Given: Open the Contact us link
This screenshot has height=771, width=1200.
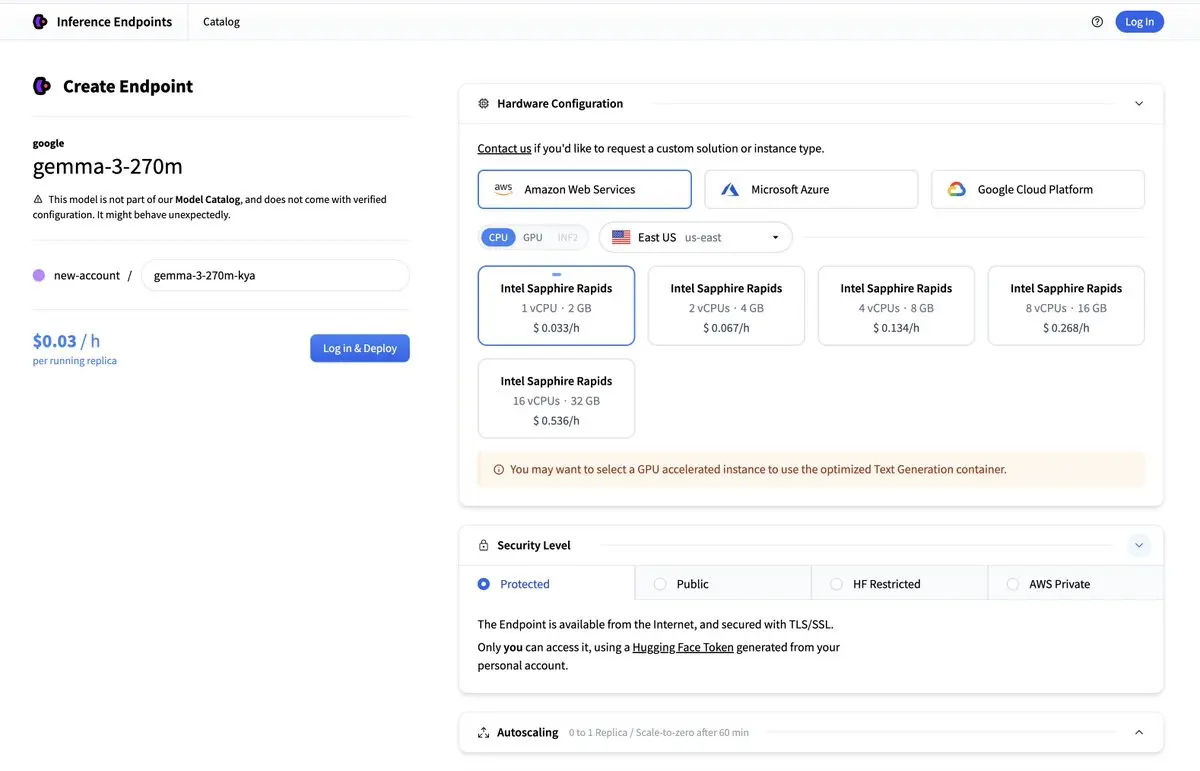Looking at the screenshot, I should point(504,148).
